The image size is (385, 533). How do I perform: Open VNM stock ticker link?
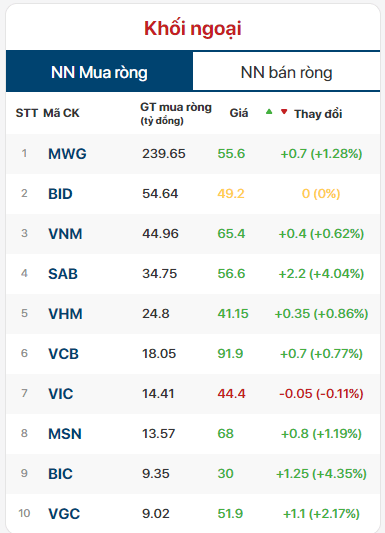(x=65, y=234)
